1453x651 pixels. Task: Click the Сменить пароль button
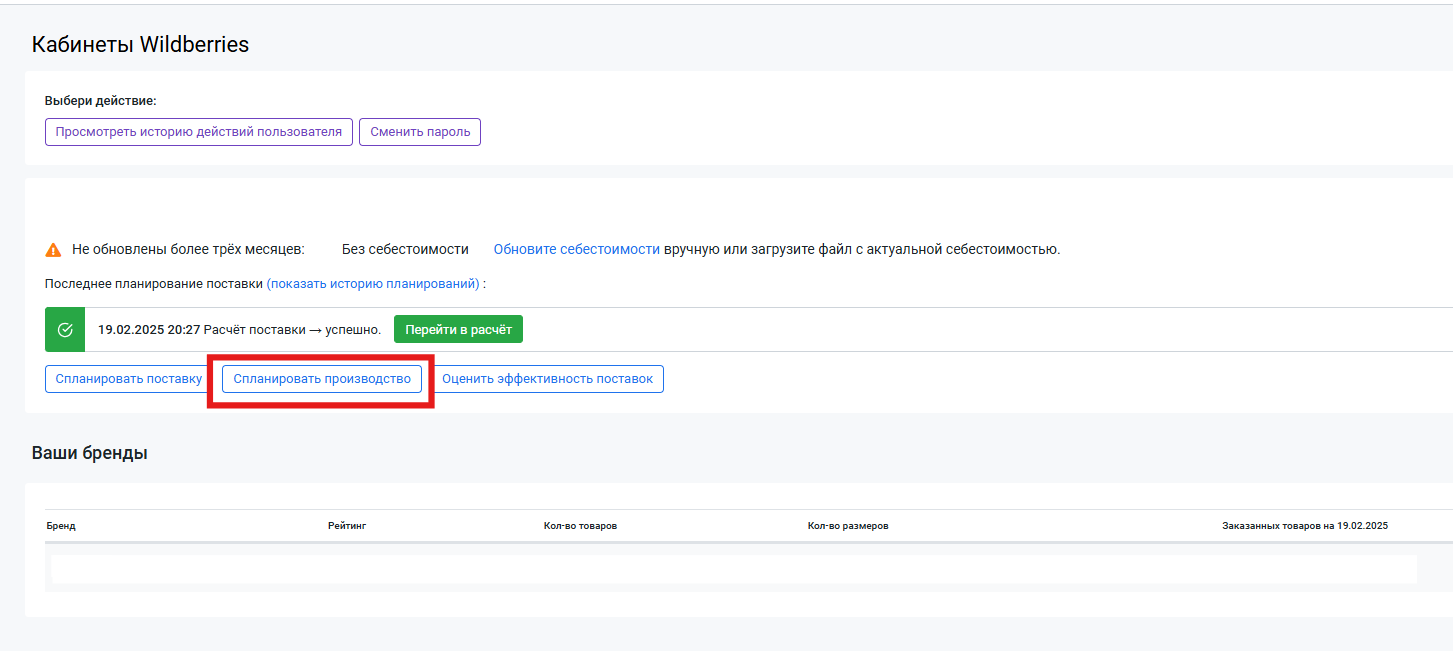click(420, 132)
